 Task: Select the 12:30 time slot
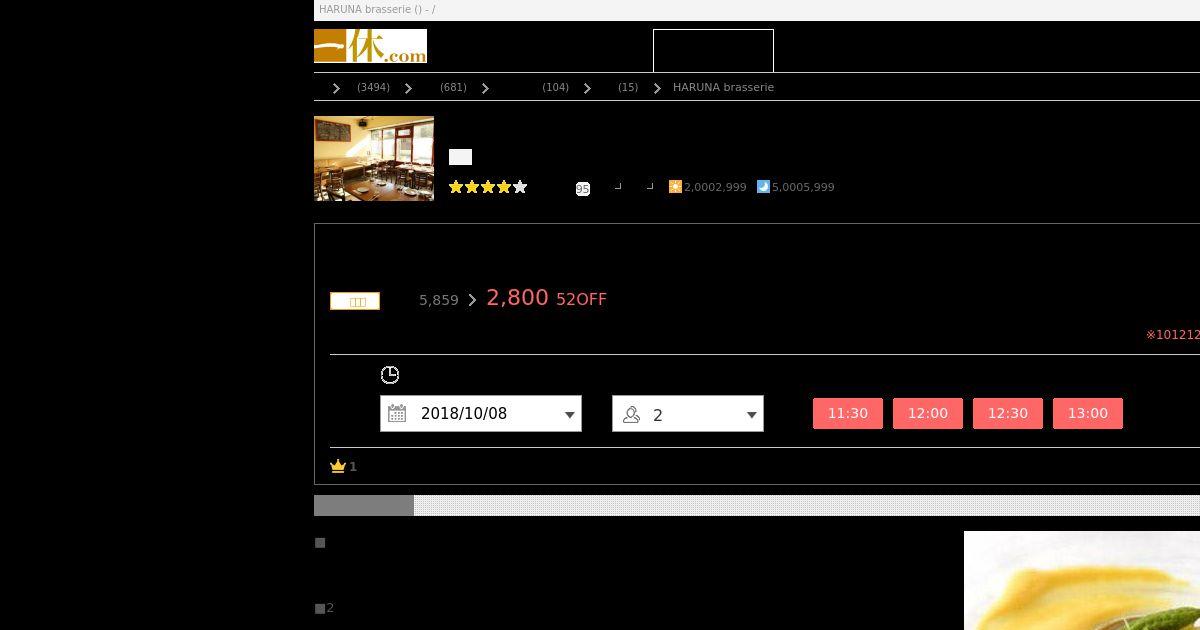click(x=1008, y=414)
